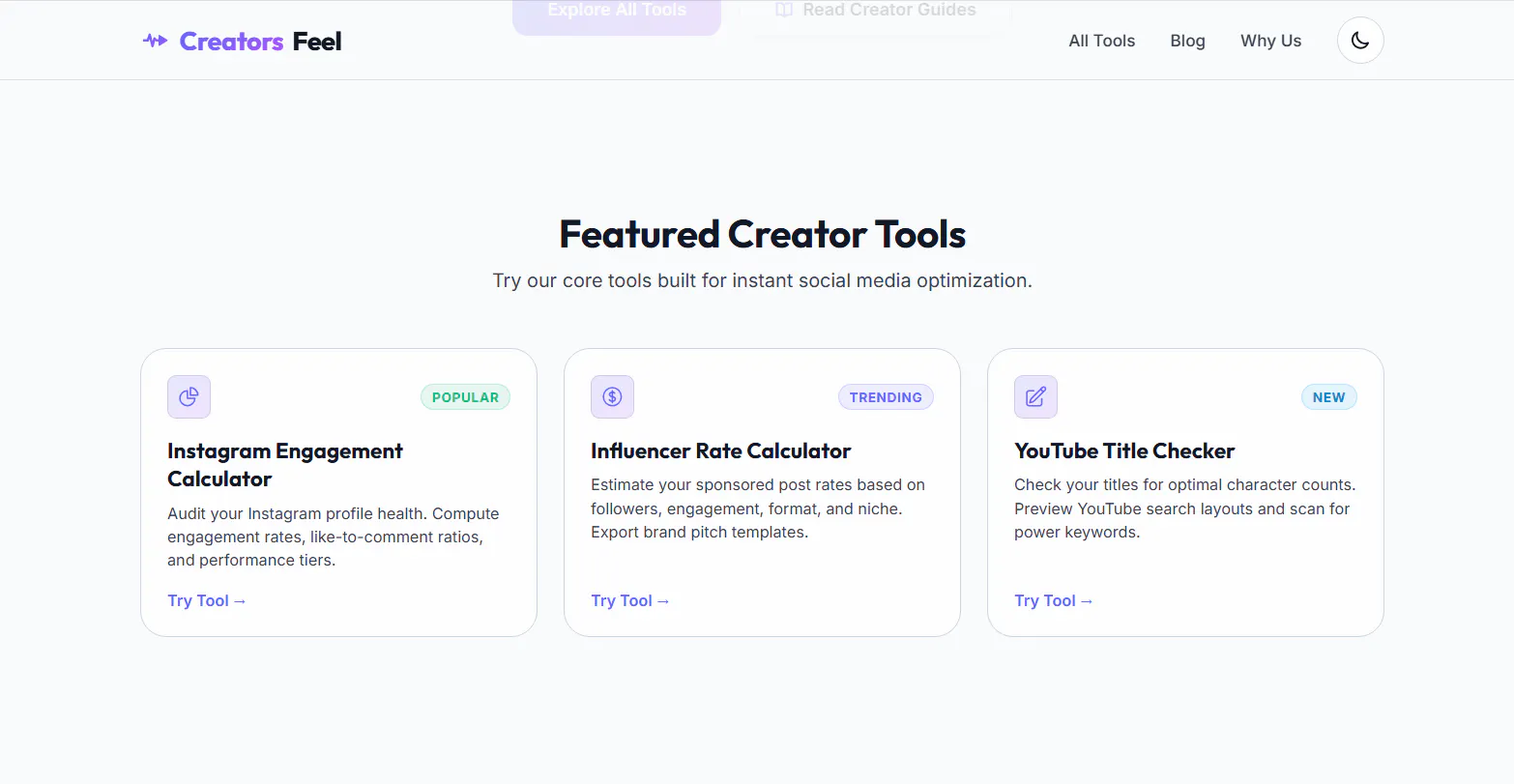Open the All Tools navigation link
The width and height of the screenshot is (1514, 784).
tap(1102, 41)
